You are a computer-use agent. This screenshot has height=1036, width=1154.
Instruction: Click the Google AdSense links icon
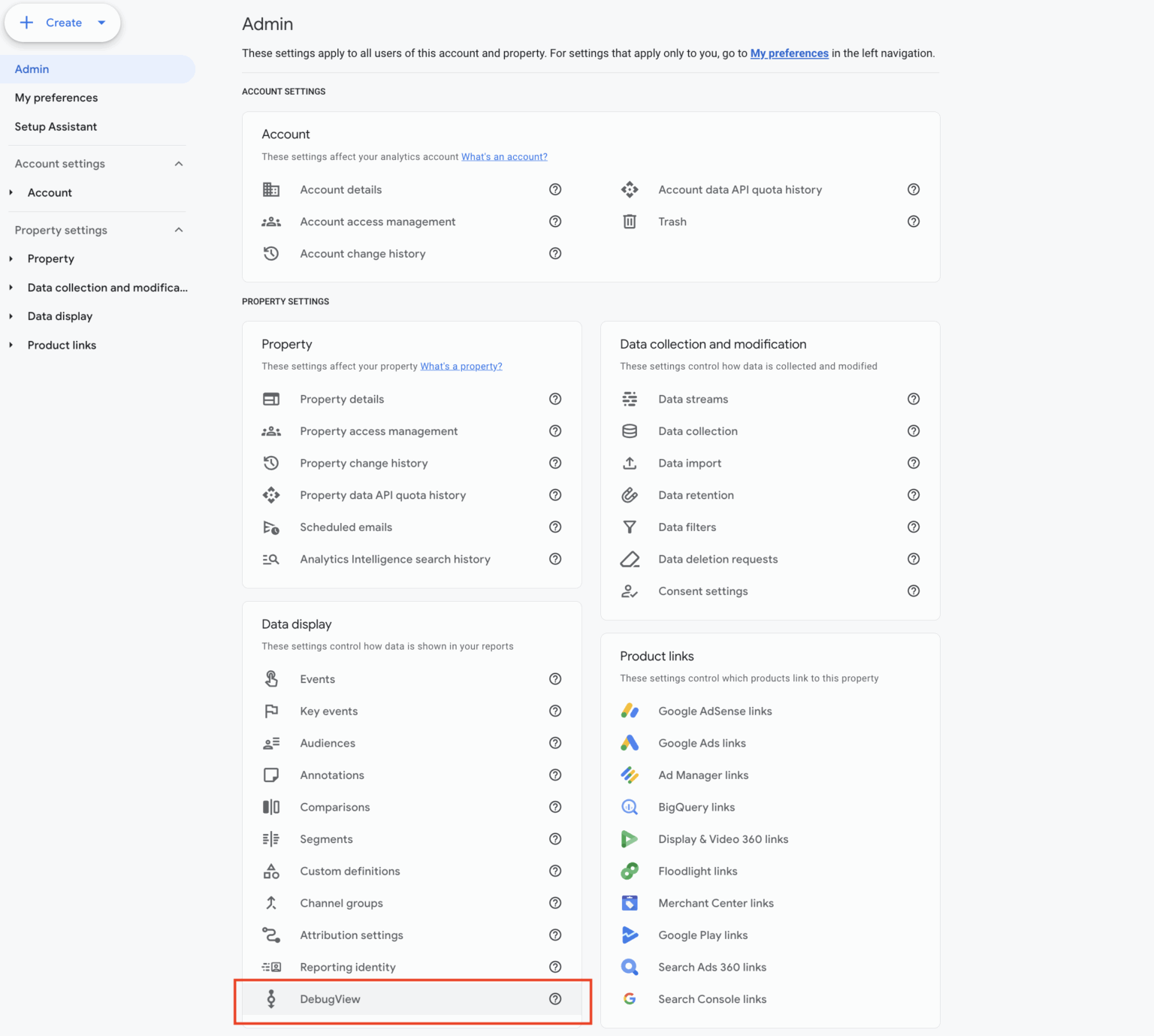pyautogui.click(x=630, y=711)
